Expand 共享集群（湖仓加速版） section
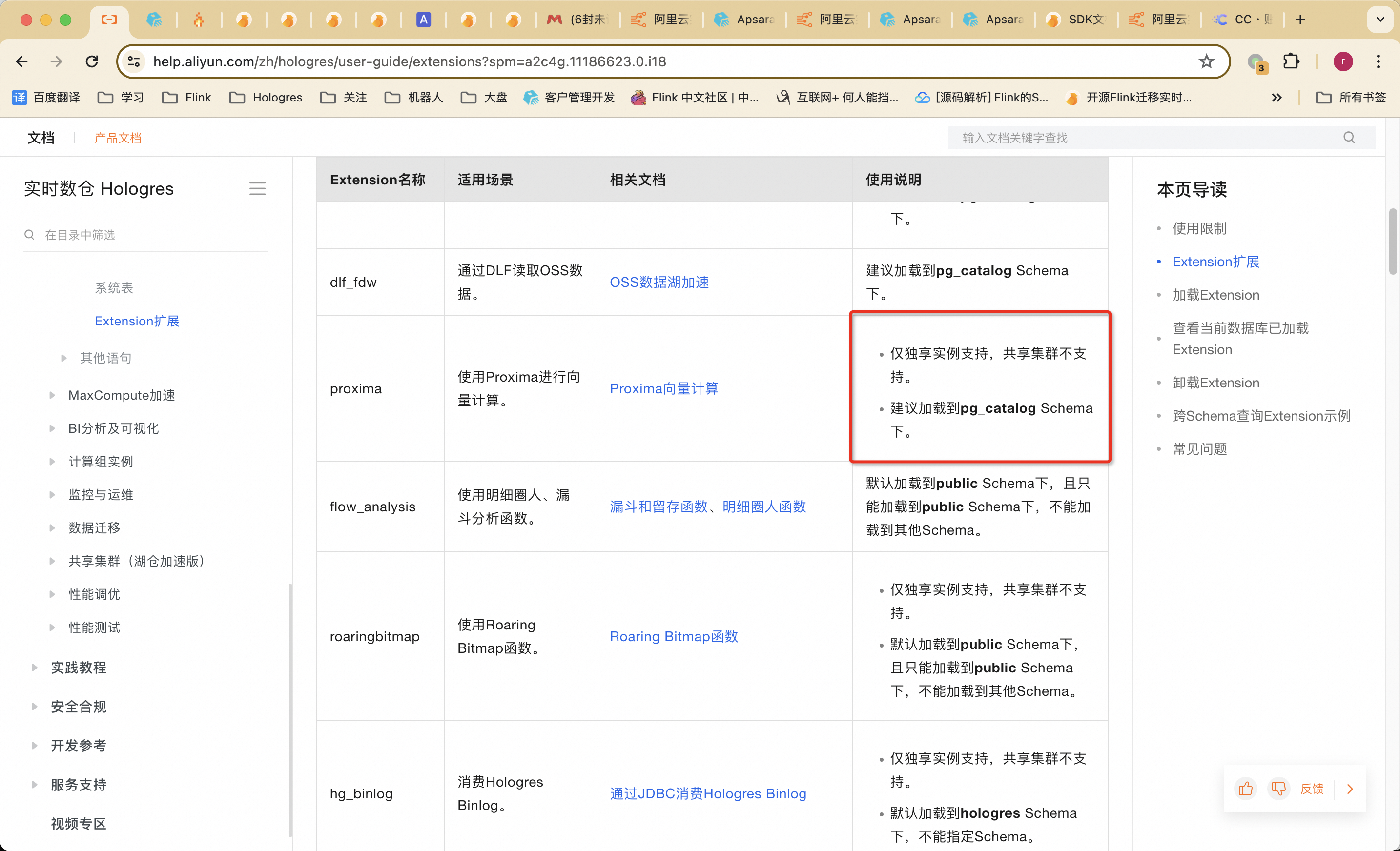Viewport: 1400px width, 851px height. pyautogui.click(x=52, y=561)
